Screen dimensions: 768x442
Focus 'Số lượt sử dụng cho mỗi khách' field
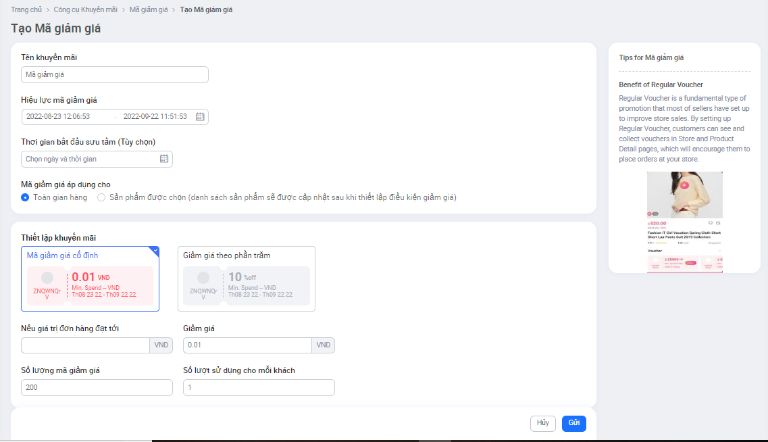[259, 387]
